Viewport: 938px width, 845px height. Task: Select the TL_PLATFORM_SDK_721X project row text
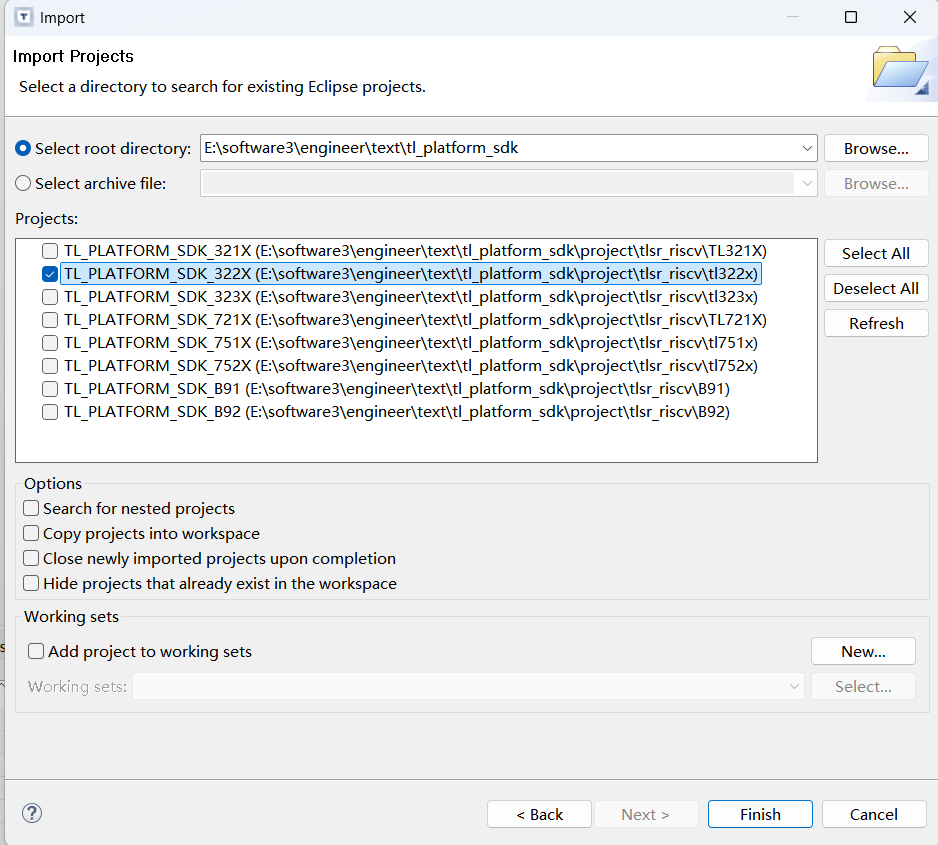point(415,320)
